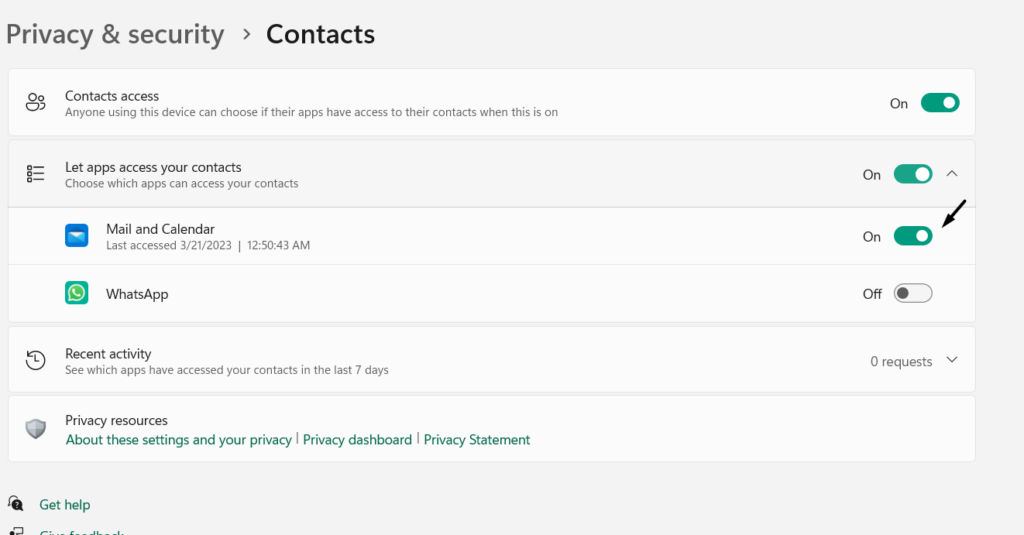
Task: Switch off Mail and Calendar contacts access
Action: coord(912,236)
